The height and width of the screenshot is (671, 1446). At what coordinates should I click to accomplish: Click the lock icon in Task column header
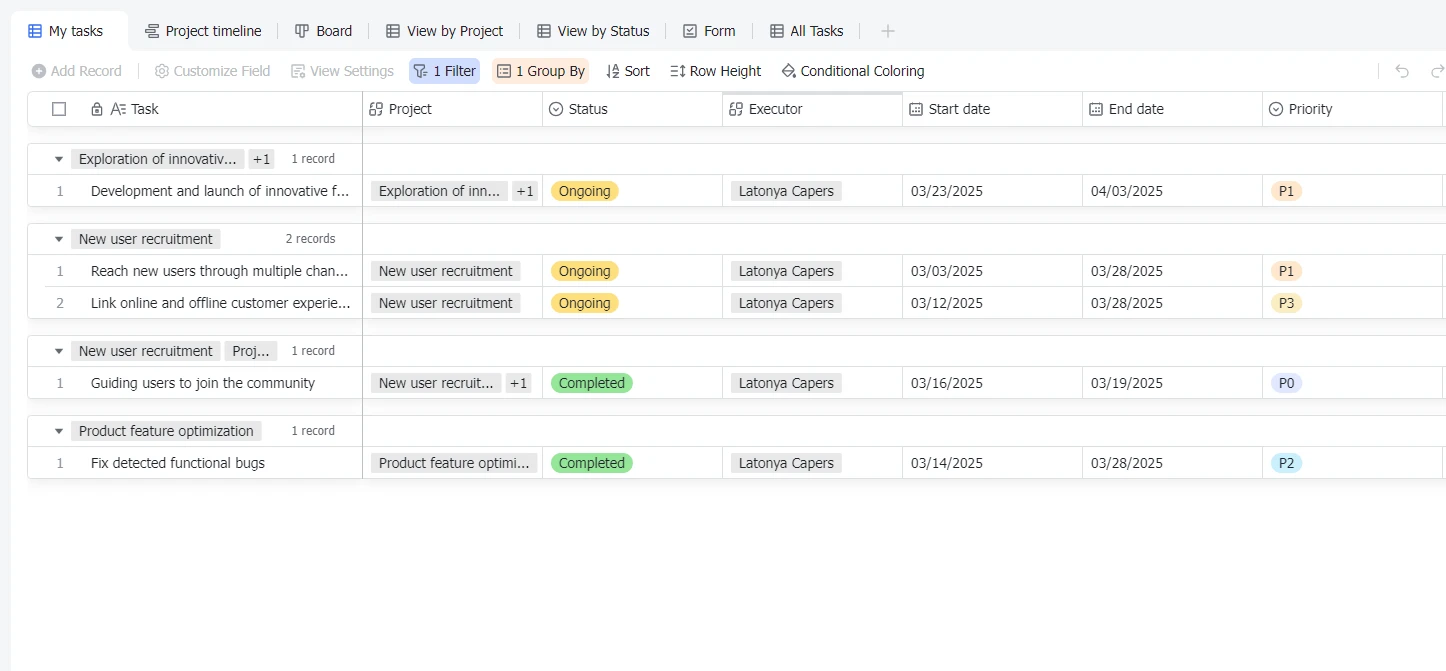pos(97,109)
